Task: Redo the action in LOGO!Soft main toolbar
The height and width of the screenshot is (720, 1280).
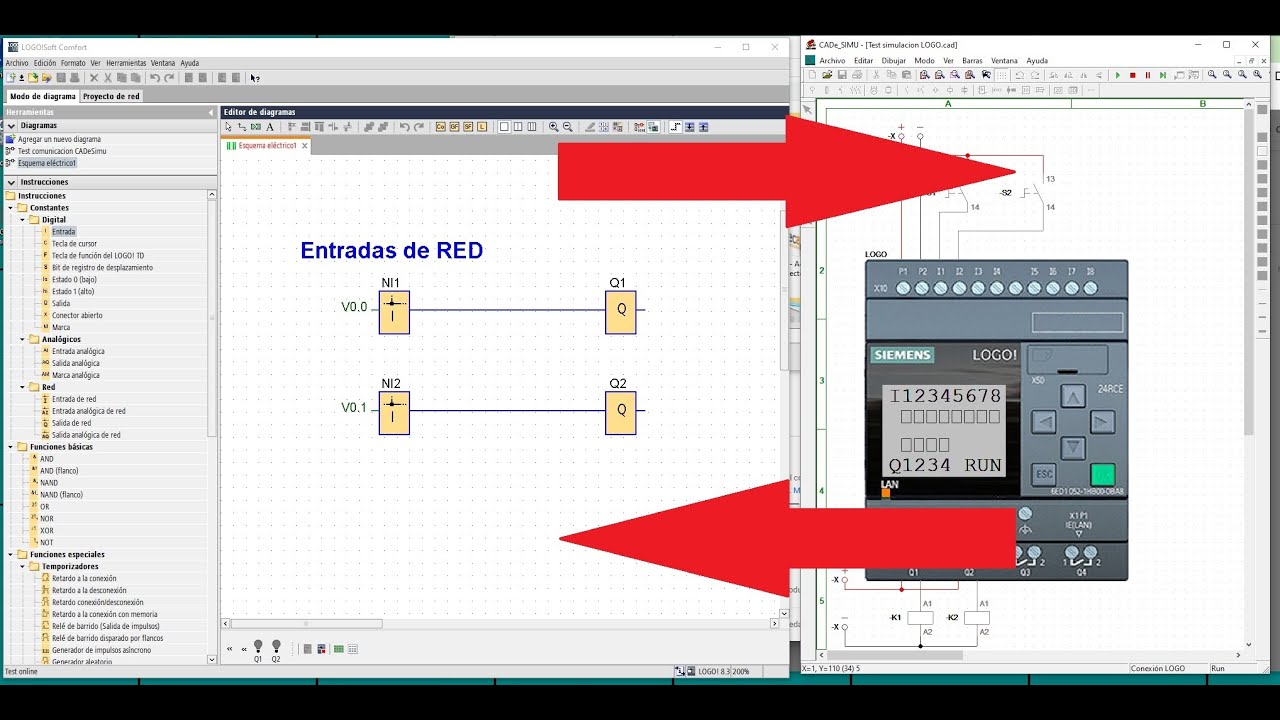Action: click(x=169, y=77)
